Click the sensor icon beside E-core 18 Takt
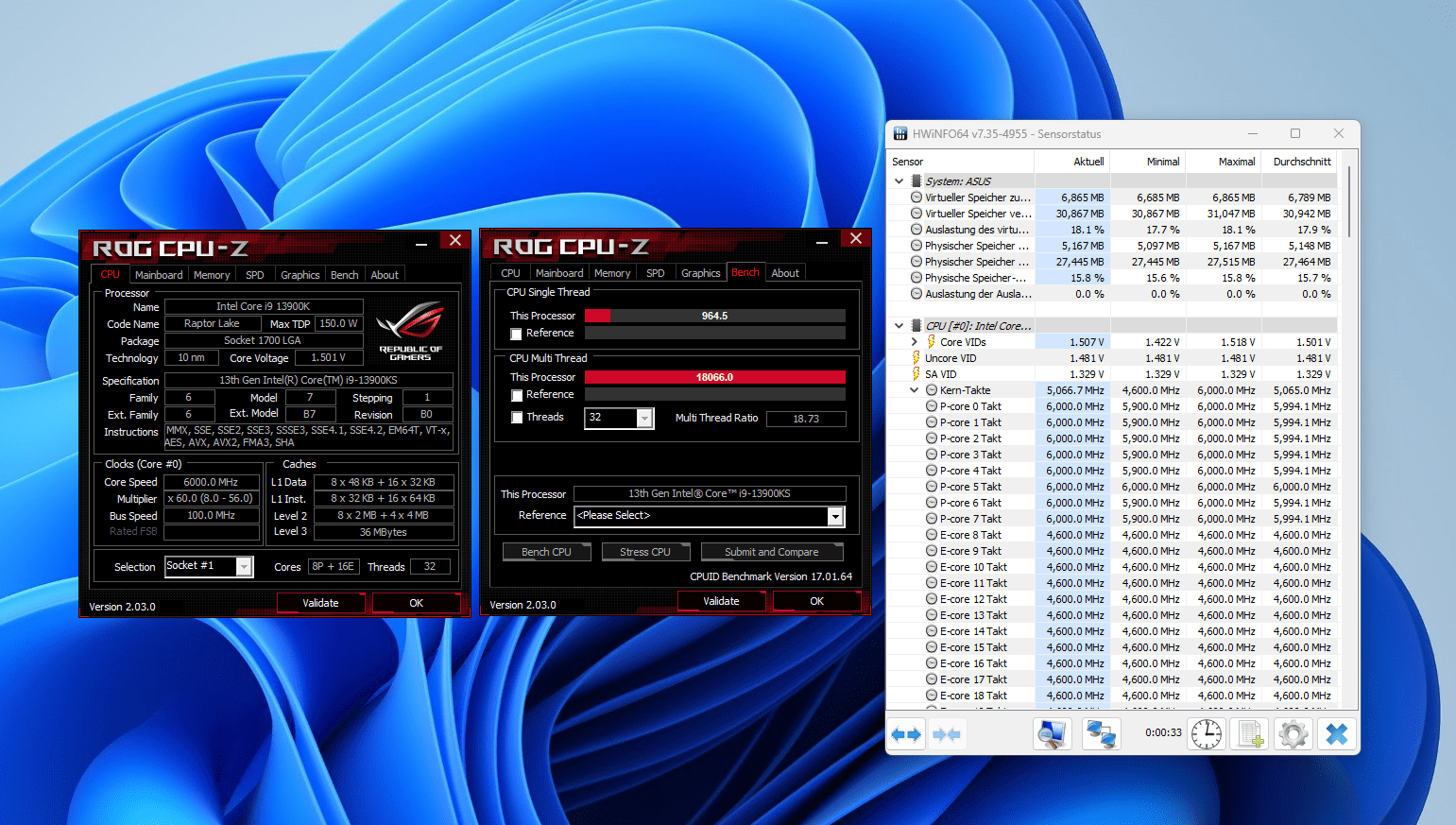The width and height of the screenshot is (1456, 825). click(x=932, y=696)
